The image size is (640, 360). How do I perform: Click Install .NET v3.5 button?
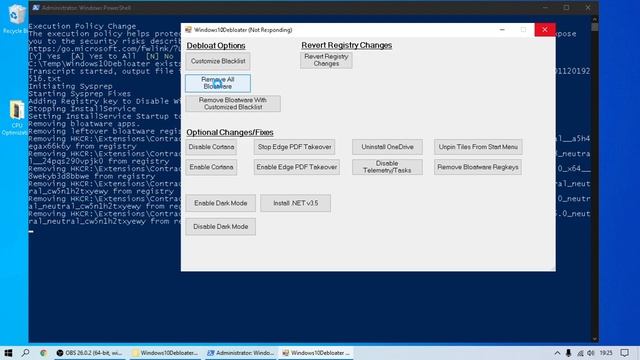[296, 203]
